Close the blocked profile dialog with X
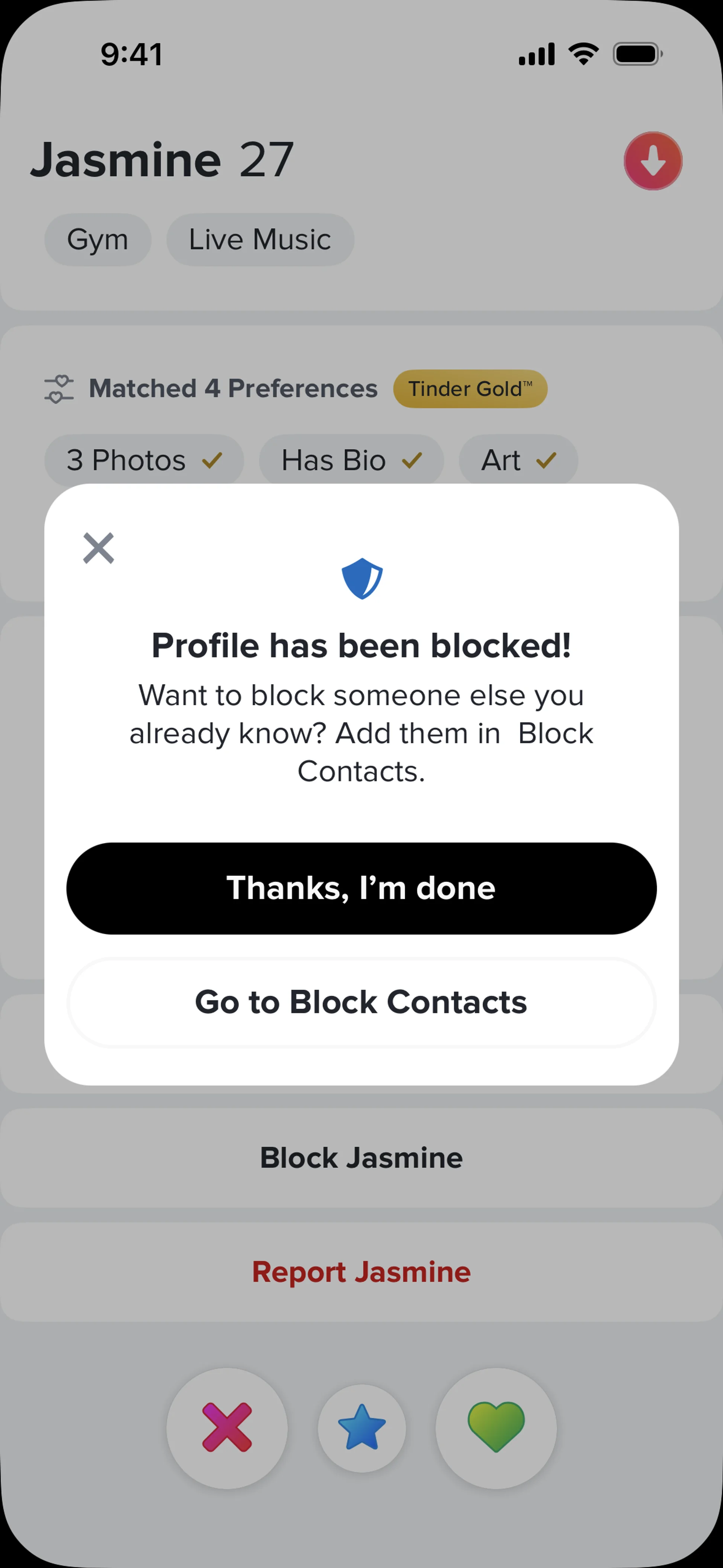The width and height of the screenshot is (723, 1568). (98, 548)
